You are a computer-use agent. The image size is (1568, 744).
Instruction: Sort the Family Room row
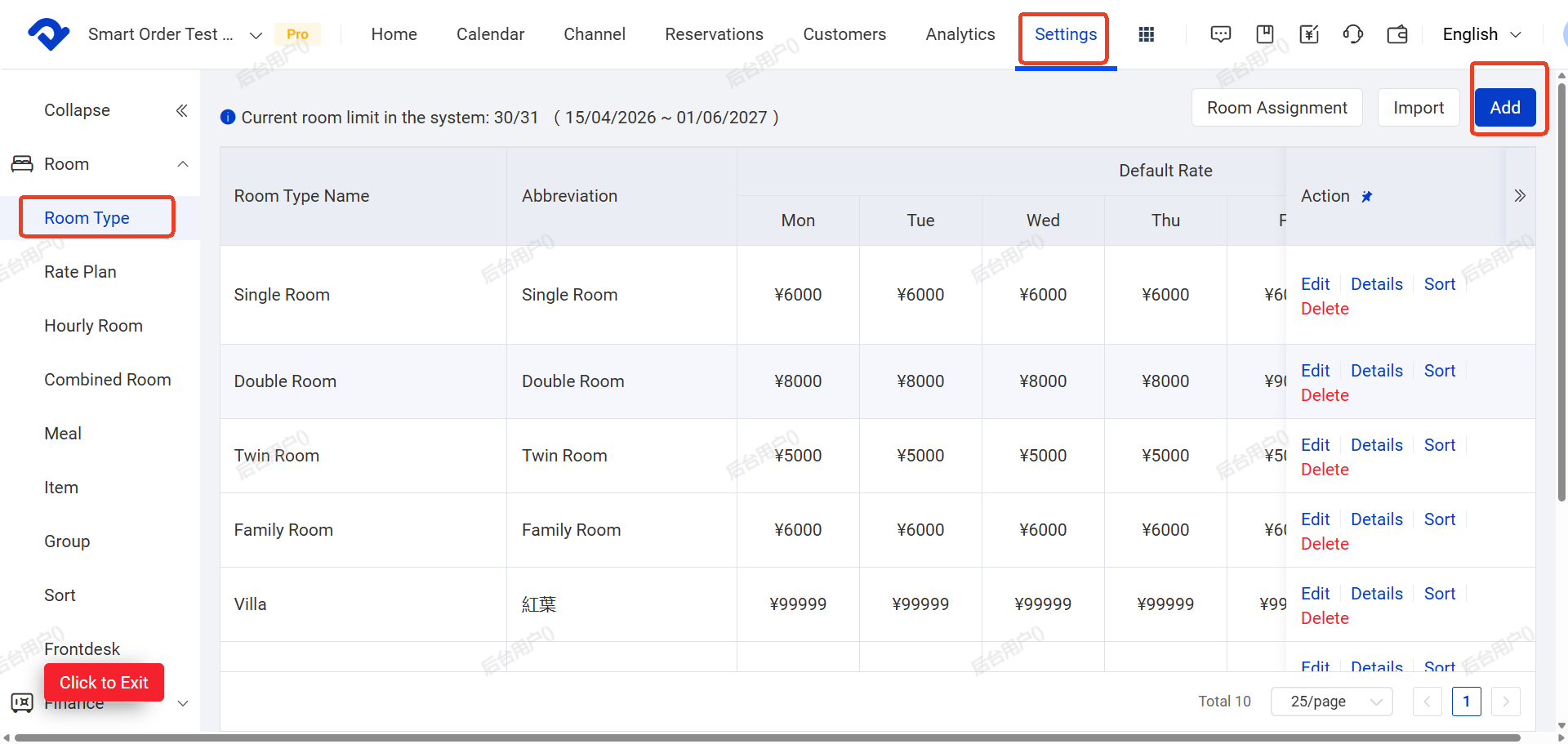pos(1440,519)
